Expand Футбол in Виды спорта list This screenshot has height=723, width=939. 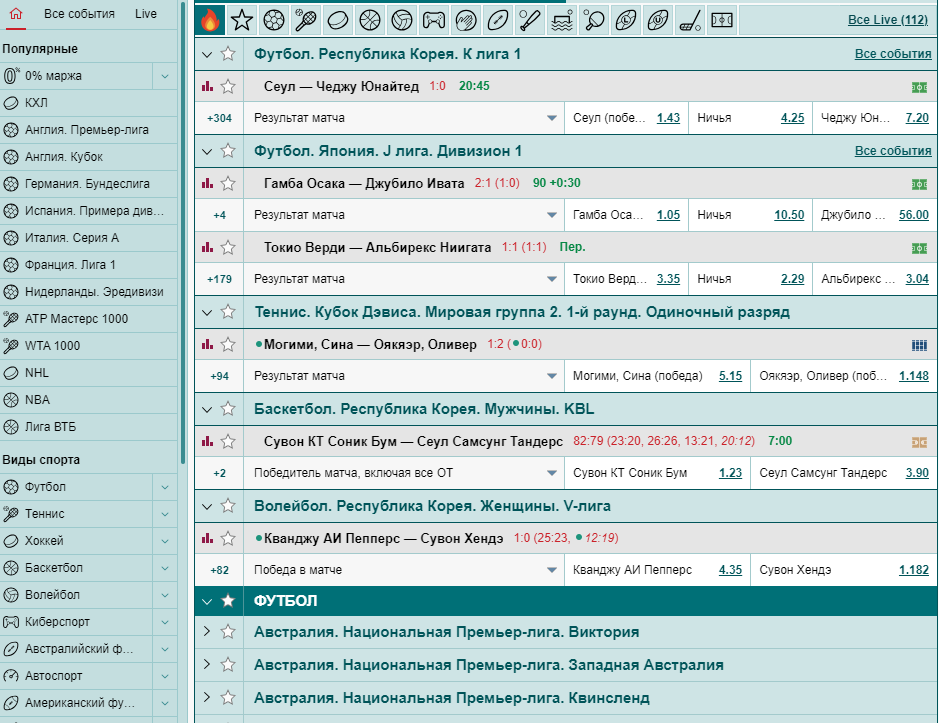165,487
